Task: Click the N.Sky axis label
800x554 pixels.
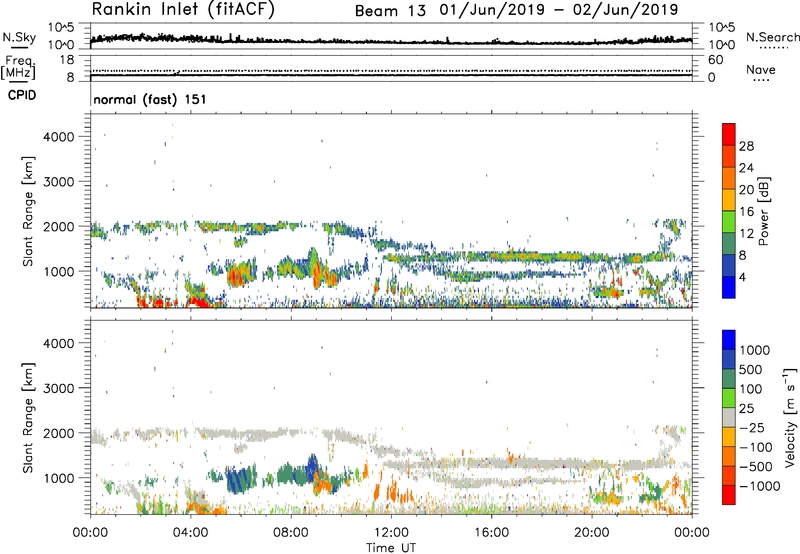Action: [x=19, y=37]
